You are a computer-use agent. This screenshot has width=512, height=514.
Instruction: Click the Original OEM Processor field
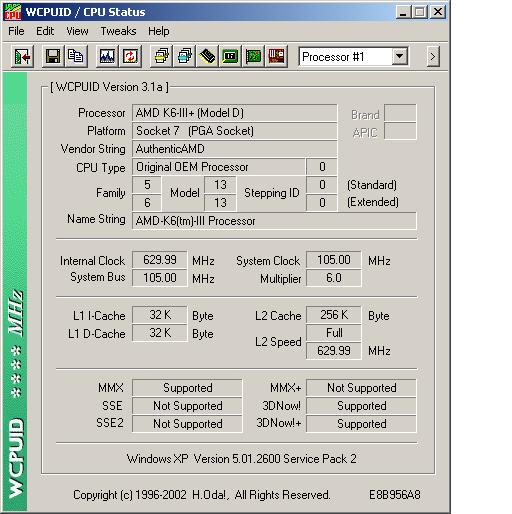(x=219, y=167)
